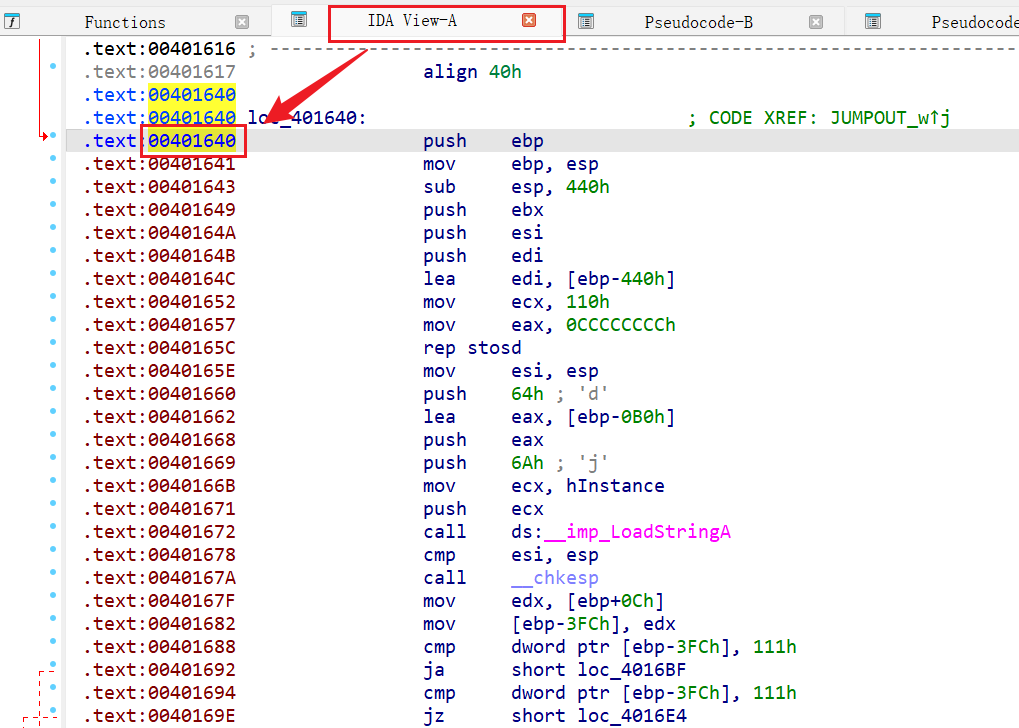Click the Functions tab 'f' icon
Image resolution: width=1019 pixels, height=728 pixels.
tap(12, 22)
